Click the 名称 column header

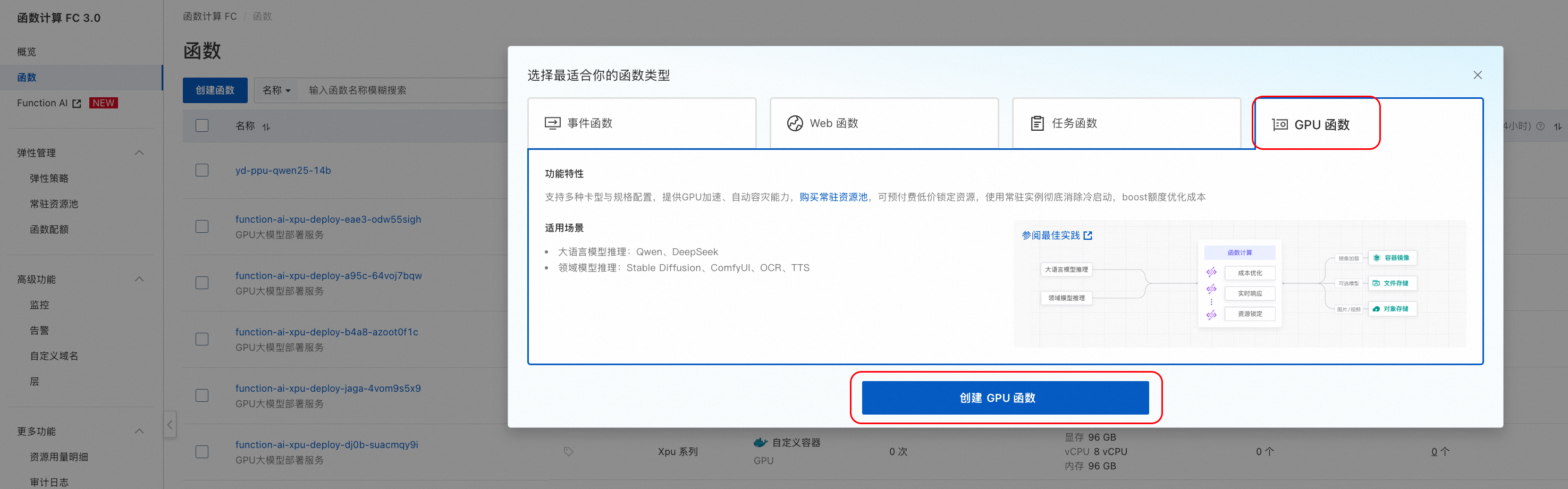246,126
